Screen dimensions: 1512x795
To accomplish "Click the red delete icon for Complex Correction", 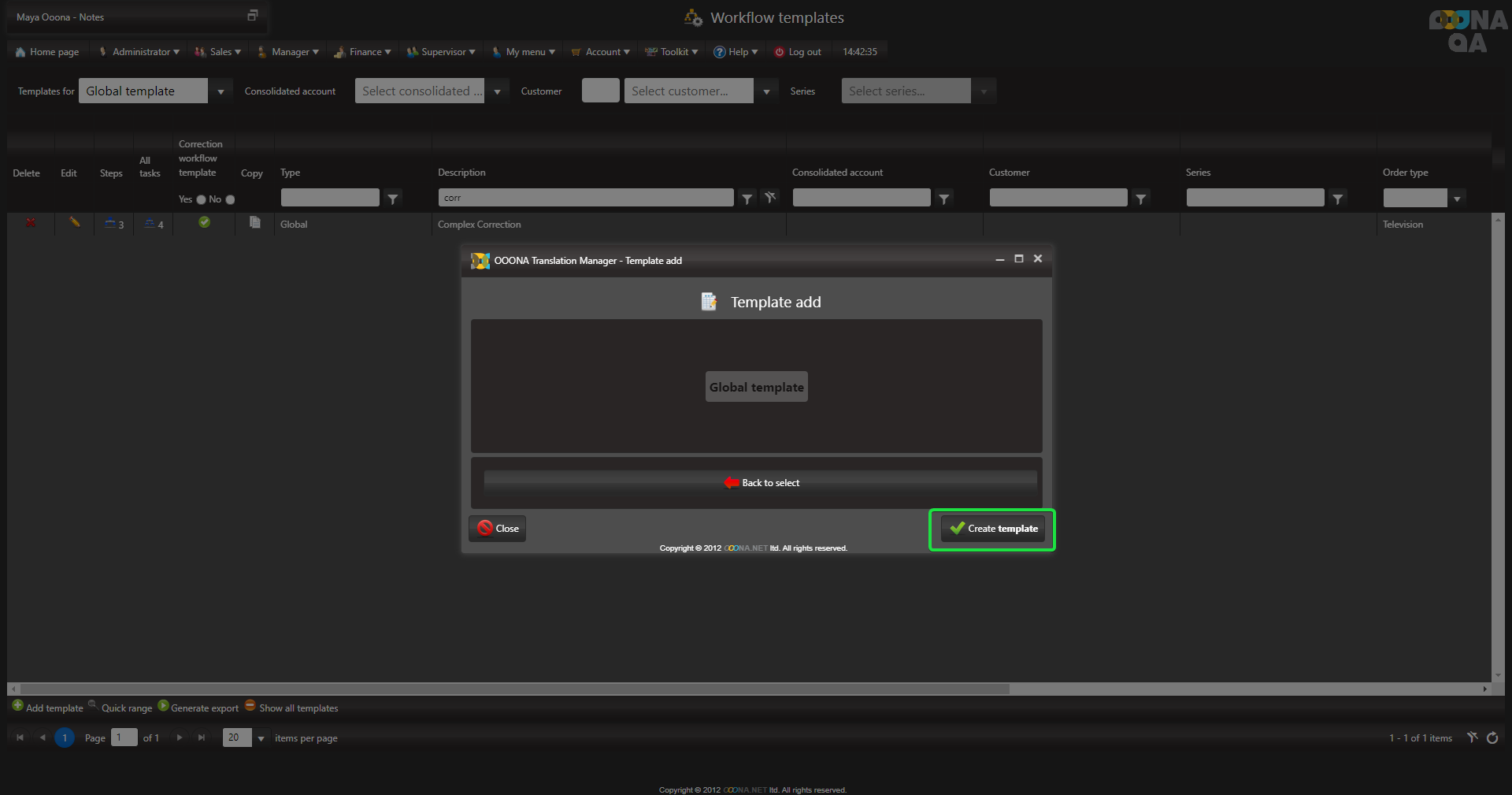I will point(31,223).
